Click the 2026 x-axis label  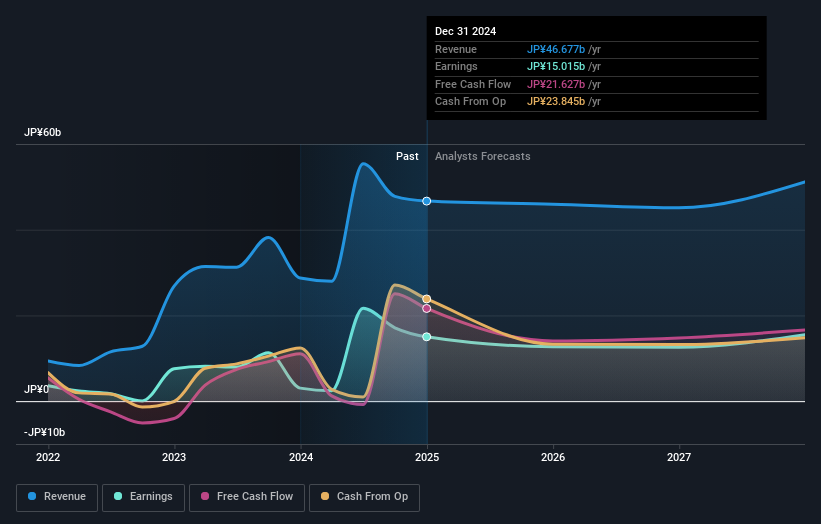[553, 457]
